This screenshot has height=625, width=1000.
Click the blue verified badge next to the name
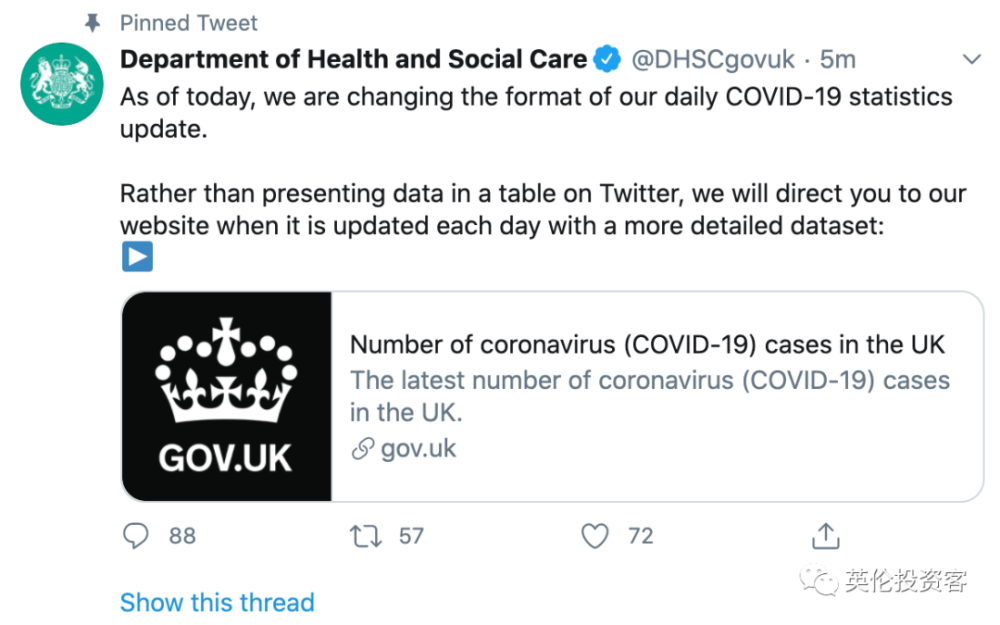606,58
